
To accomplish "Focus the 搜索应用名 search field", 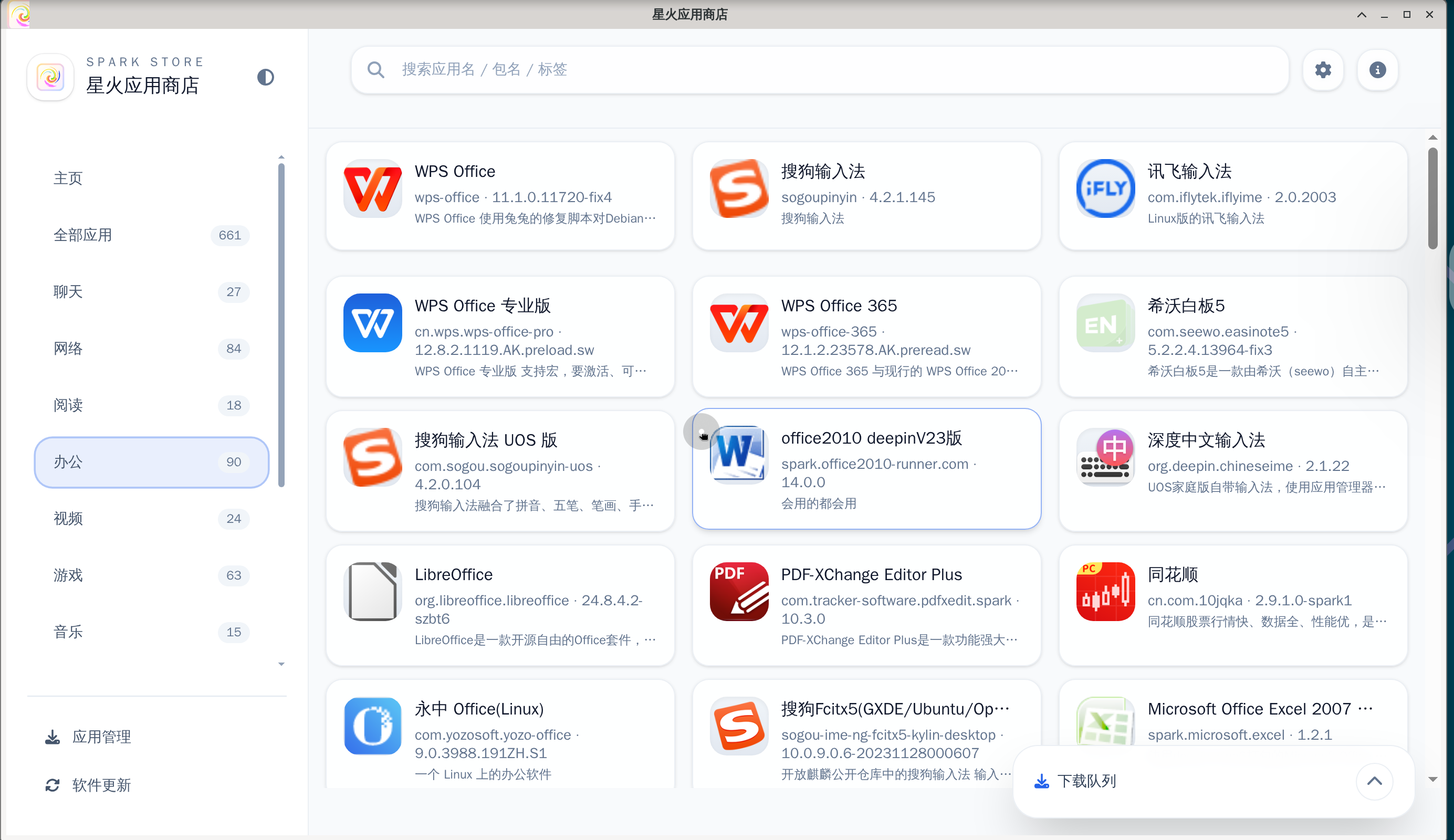I will [x=820, y=70].
